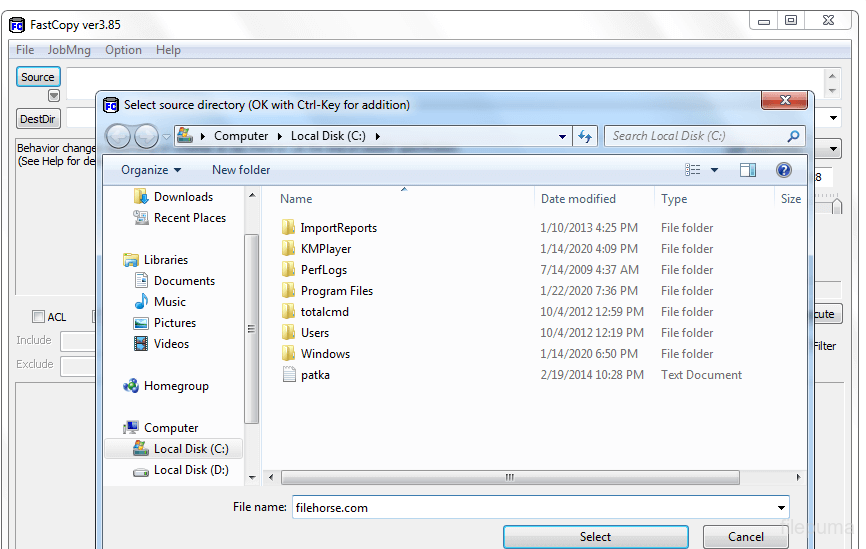Viewport: 866px width, 549px height.
Task: Sort by the Name column header
Action: click(296, 199)
